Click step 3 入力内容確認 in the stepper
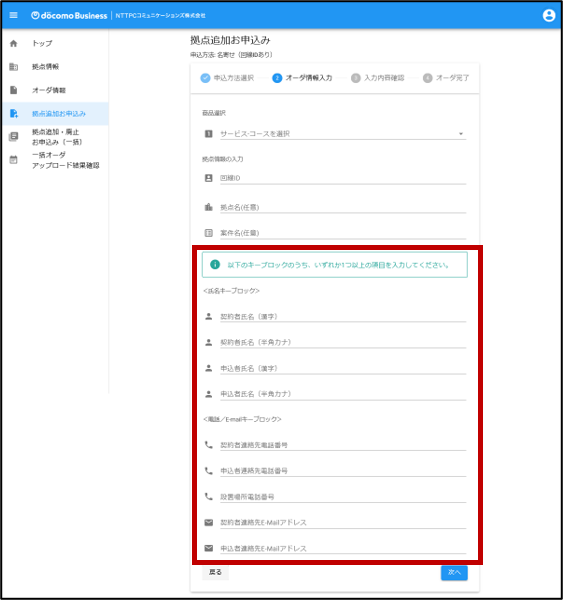The width and height of the screenshot is (563, 600). [378, 78]
